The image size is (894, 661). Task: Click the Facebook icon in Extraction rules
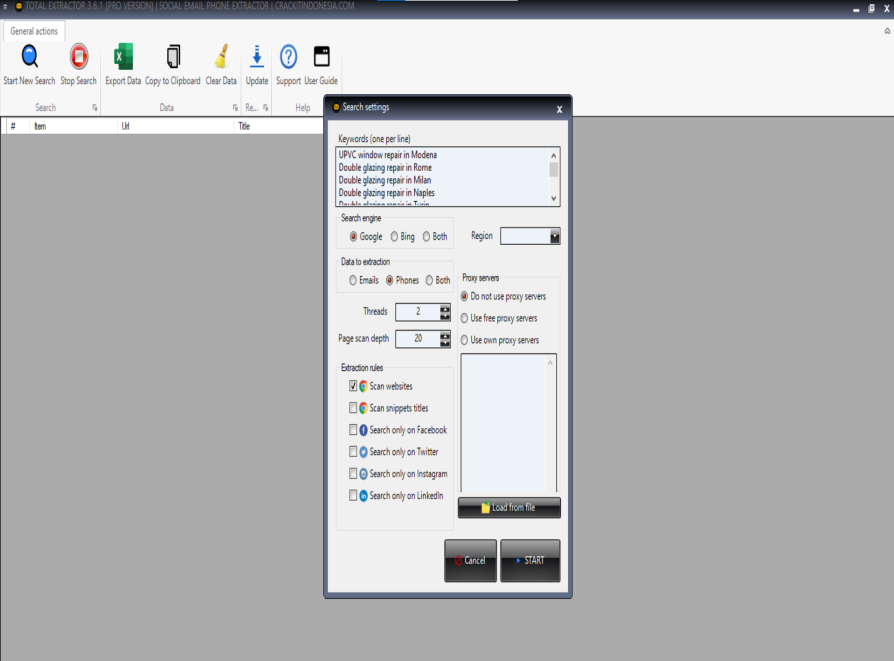[x=363, y=430]
